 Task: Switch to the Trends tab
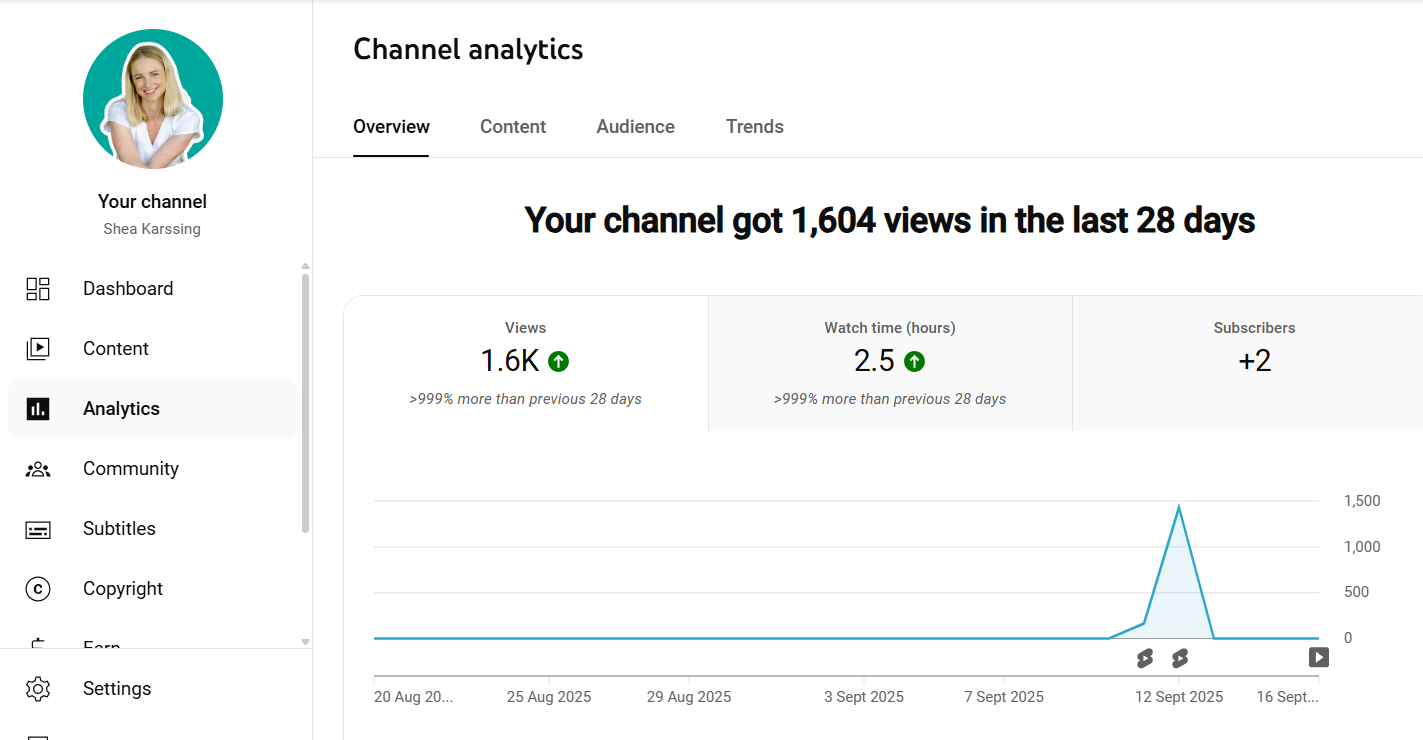coord(755,126)
